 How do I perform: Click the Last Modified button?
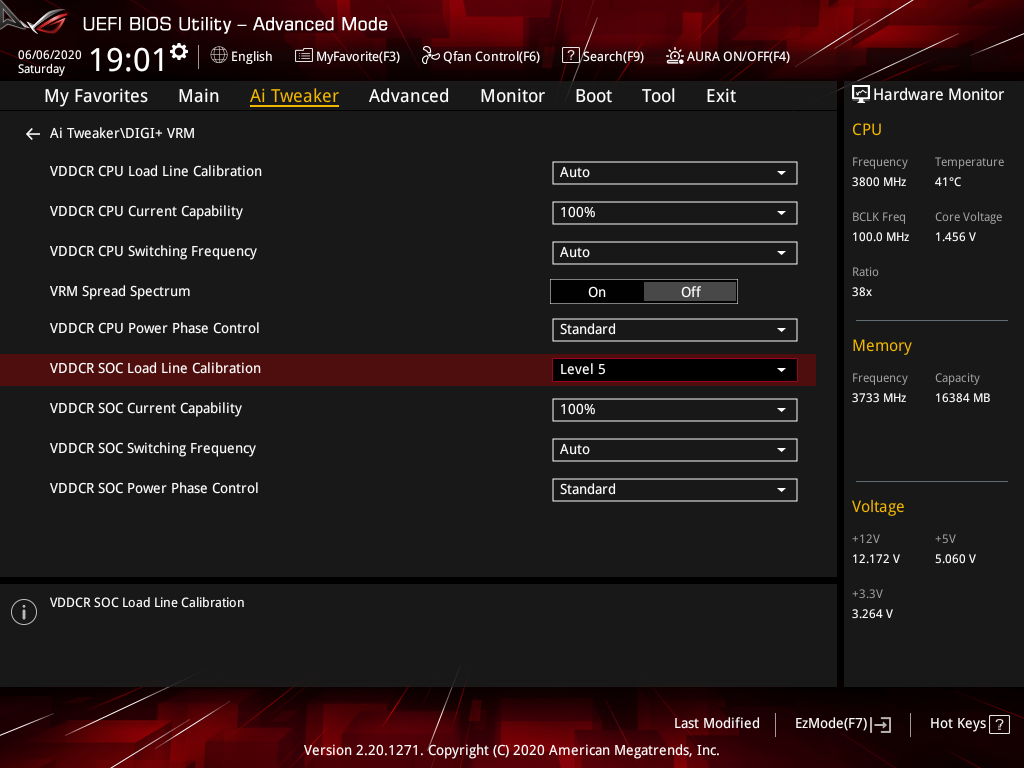pos(716,724)
